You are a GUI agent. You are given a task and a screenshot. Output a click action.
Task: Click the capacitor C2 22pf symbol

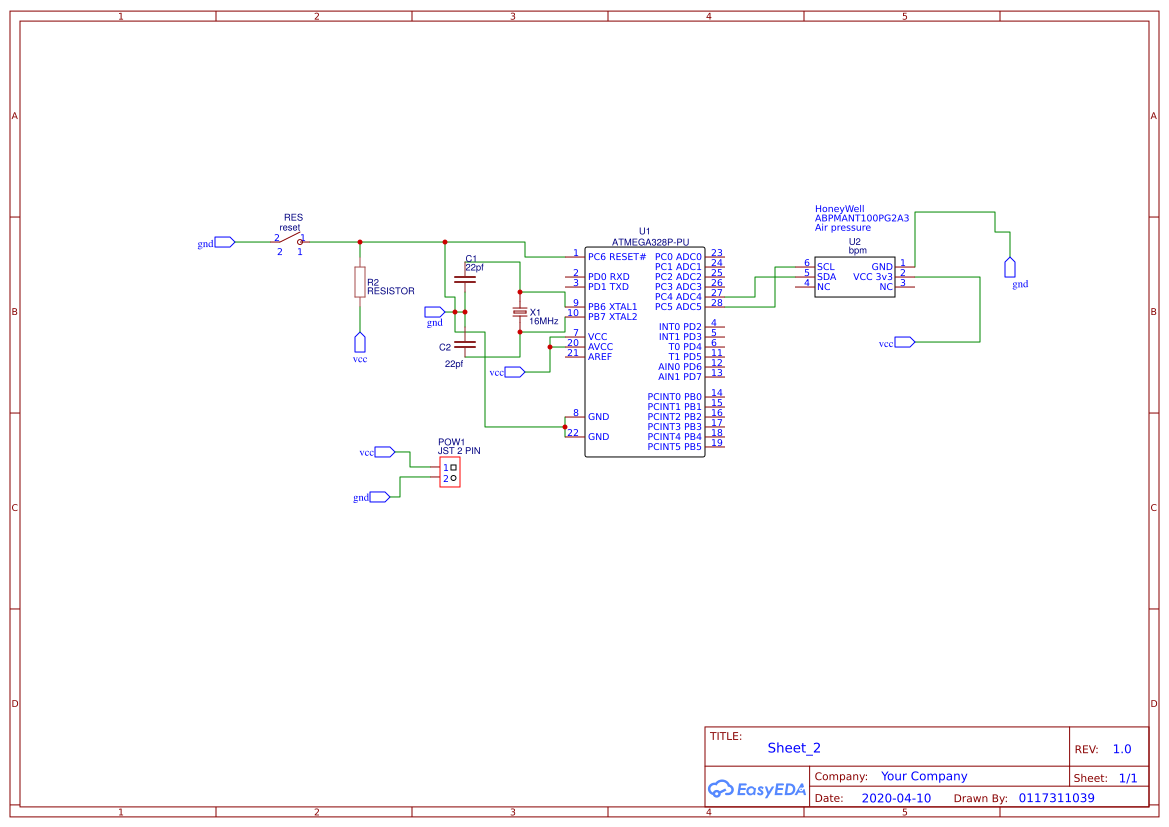[x=466, y=345]
